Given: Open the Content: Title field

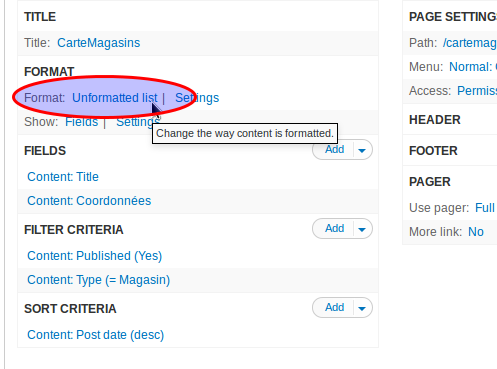Looking at the screenshot, I should 63,177.
